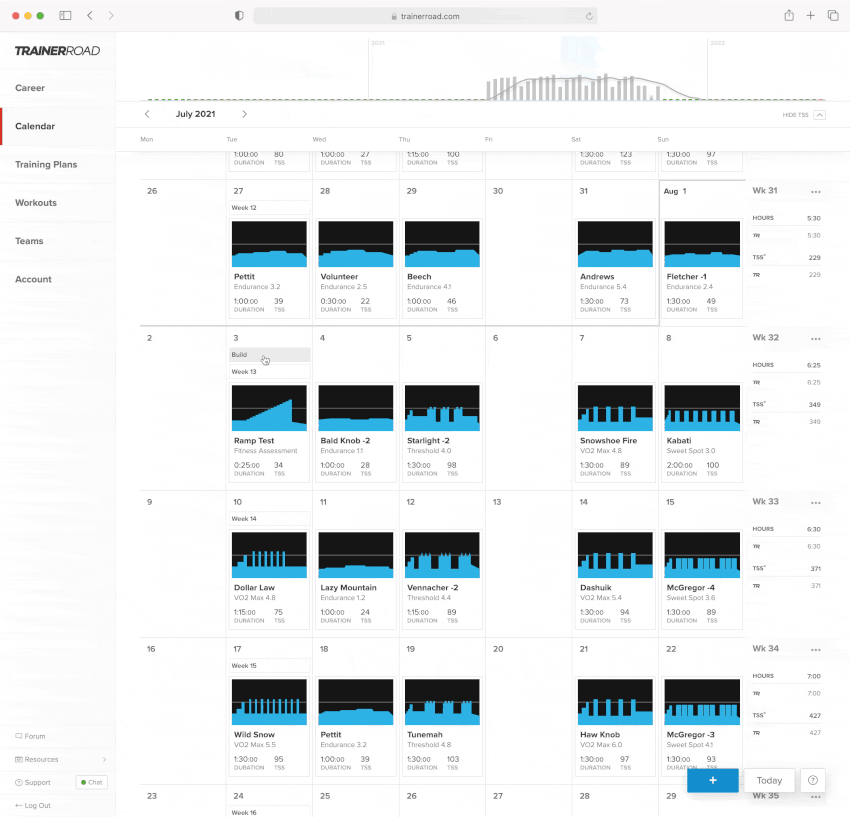Open the Wild Snow workout
This screenshot has width=850, height=817.
pos(269,726)
